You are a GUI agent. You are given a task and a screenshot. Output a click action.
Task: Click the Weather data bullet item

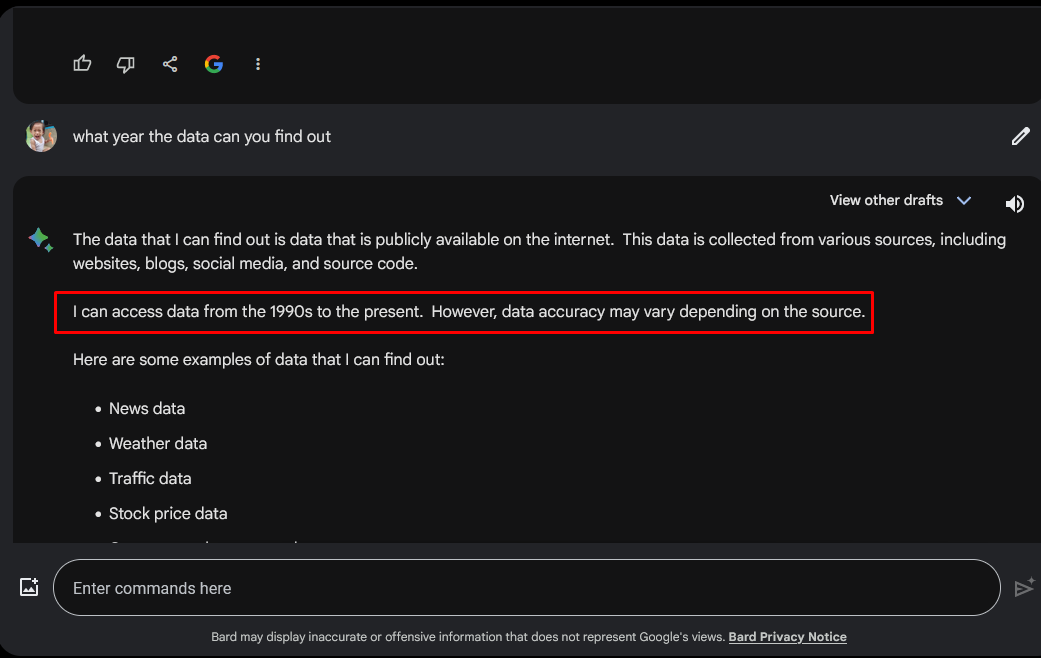(x=158, y=444)
